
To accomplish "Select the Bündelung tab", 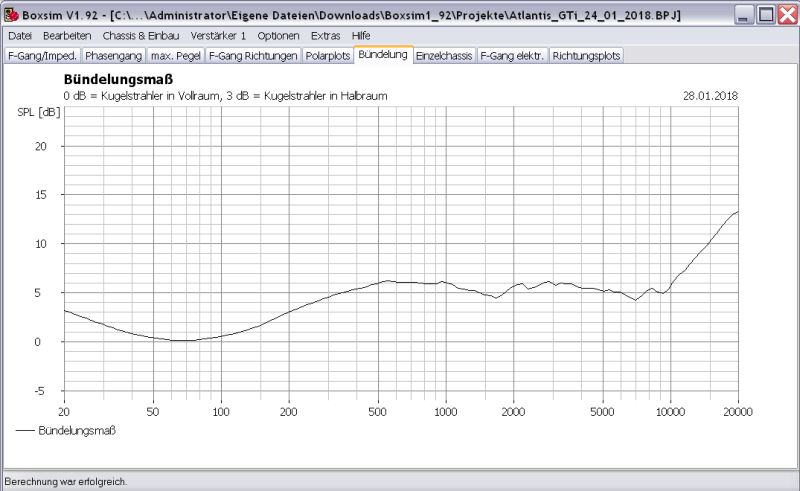I will tap(383, 55).
